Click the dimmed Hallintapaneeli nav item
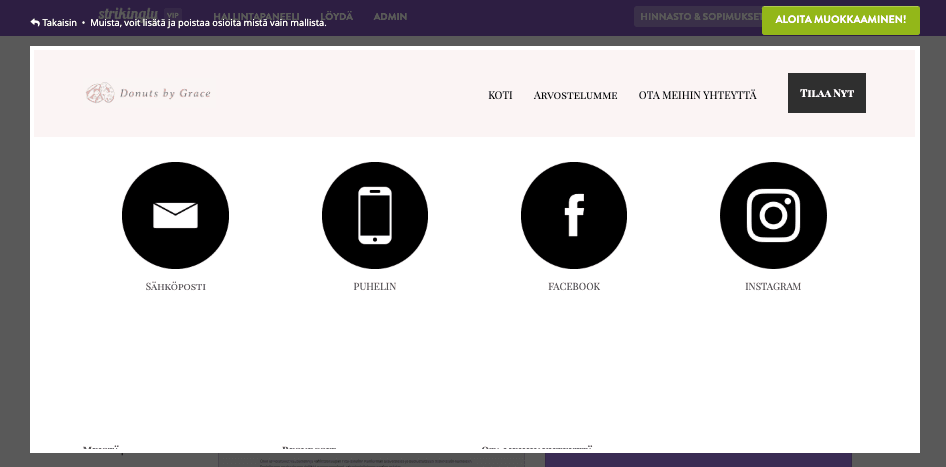 click(256, 16)
